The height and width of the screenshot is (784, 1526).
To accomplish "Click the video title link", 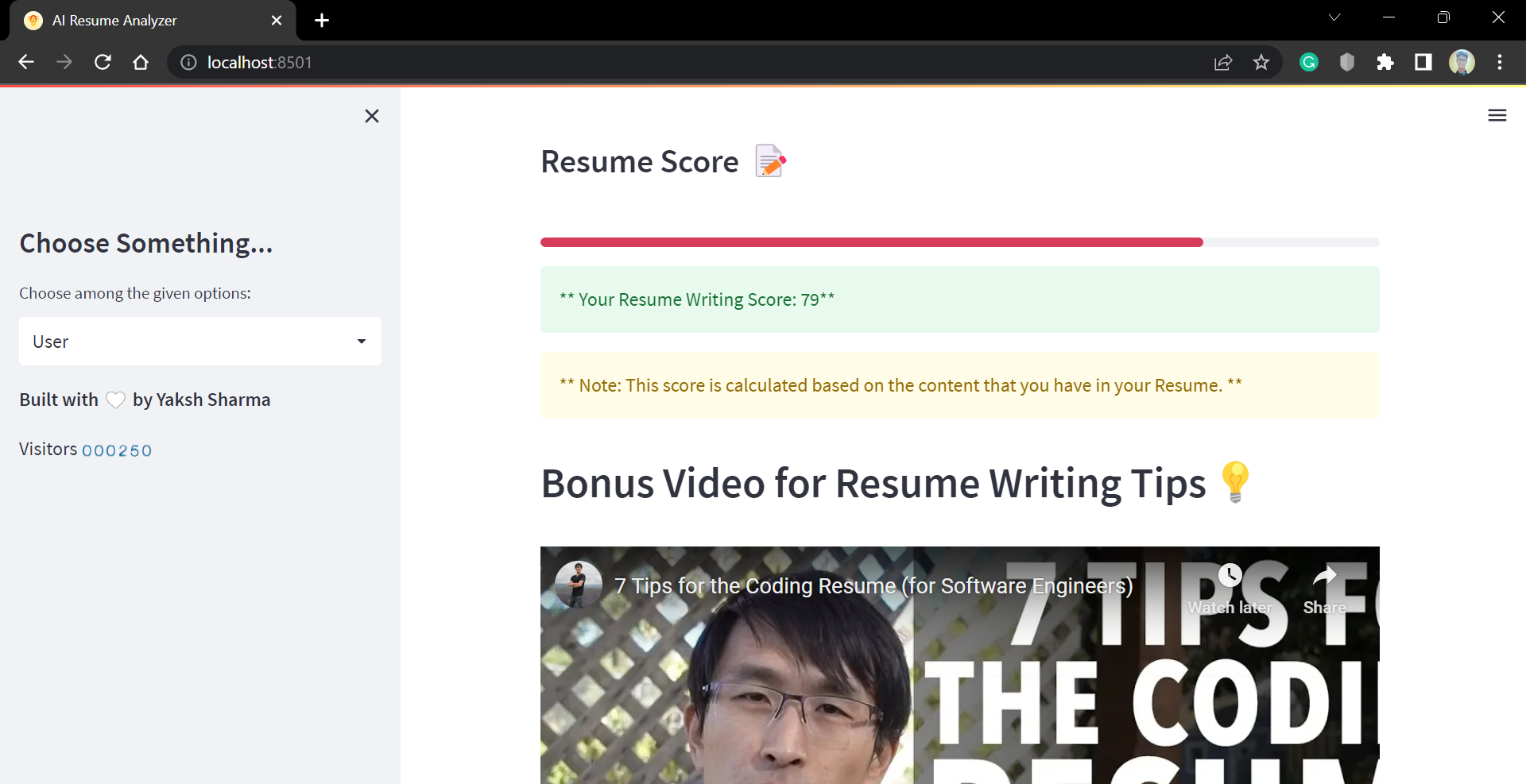I will pyautogui.click(x=873, y=586).
